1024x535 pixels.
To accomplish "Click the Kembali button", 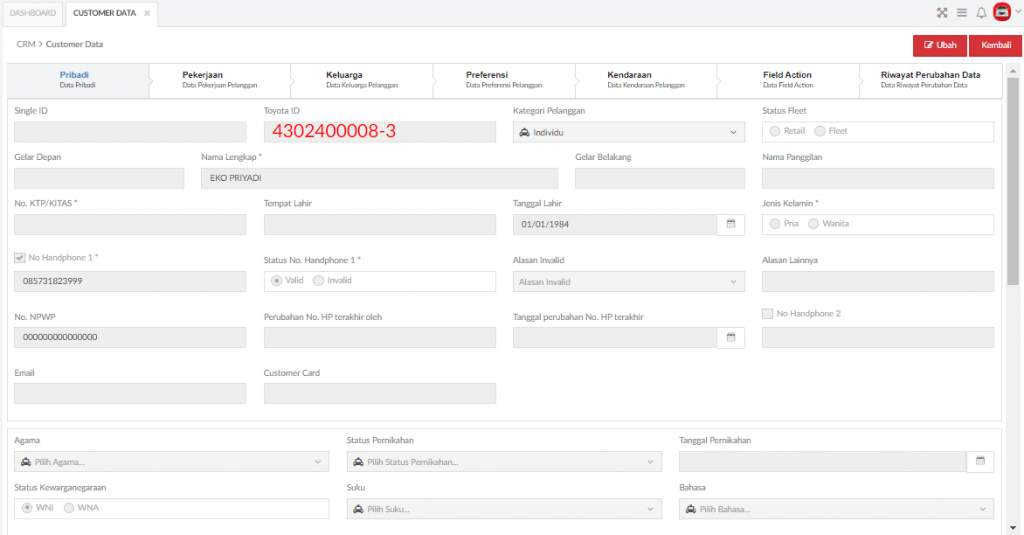I will pyautogui.click(x=995, y=45).
